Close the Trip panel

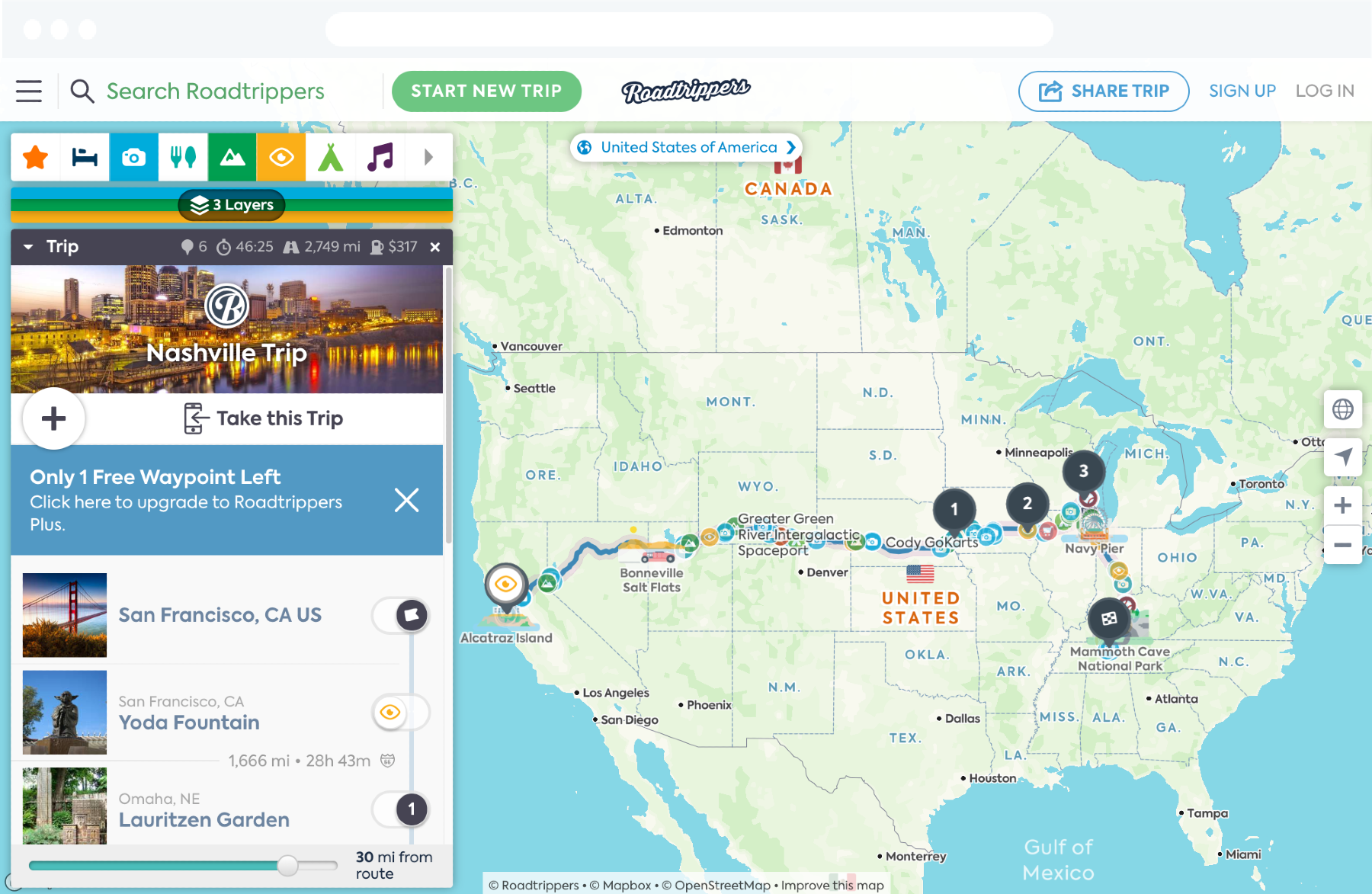coord(435,247)
